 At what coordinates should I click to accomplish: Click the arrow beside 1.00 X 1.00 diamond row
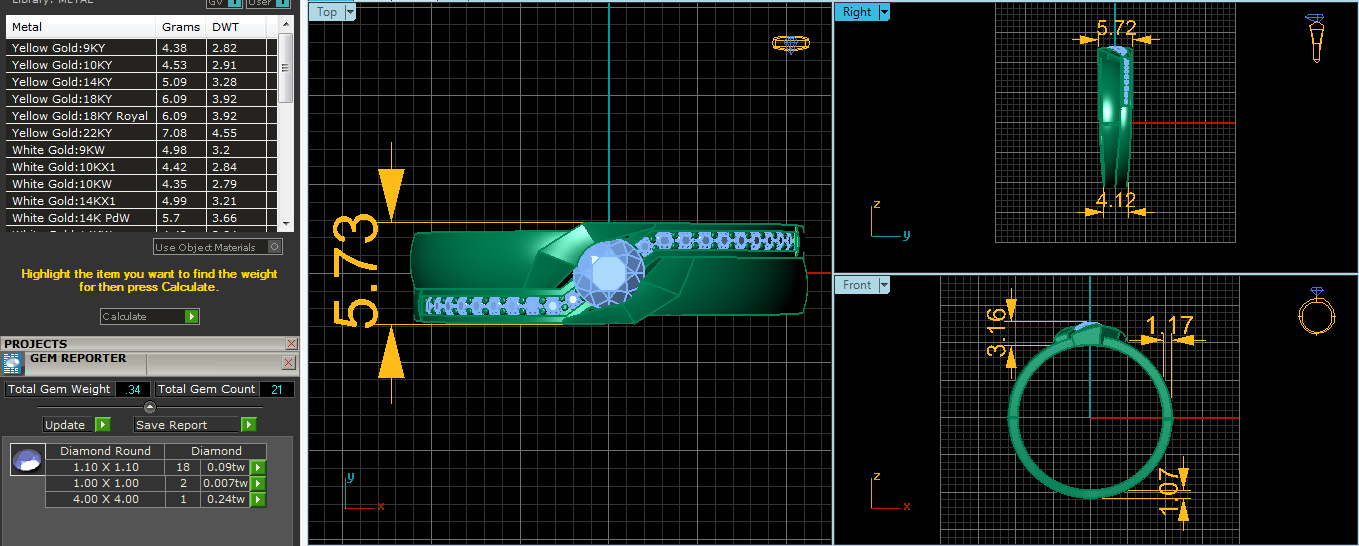pos(257,483)
